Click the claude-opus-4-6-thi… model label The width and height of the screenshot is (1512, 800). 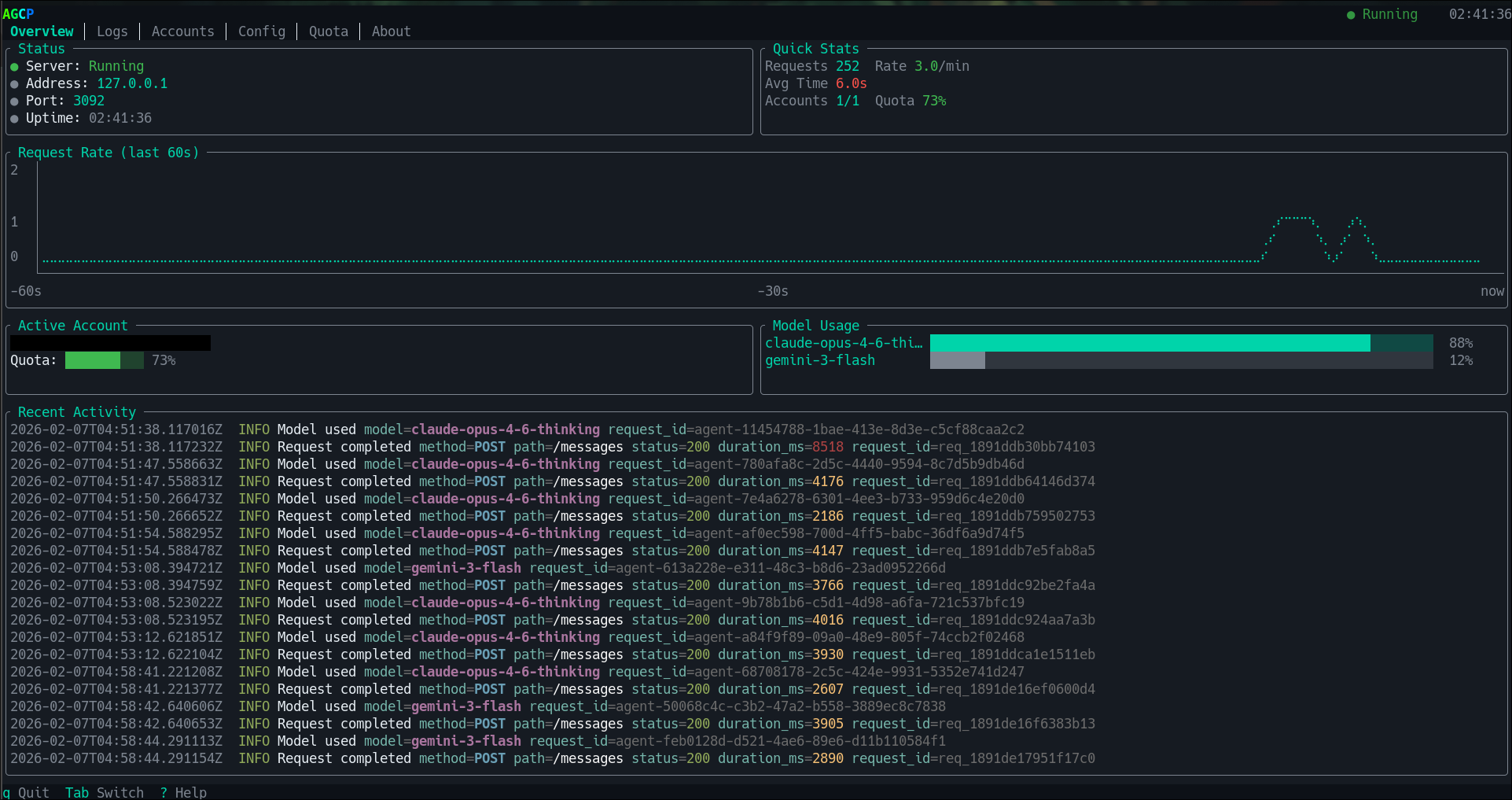844,343
